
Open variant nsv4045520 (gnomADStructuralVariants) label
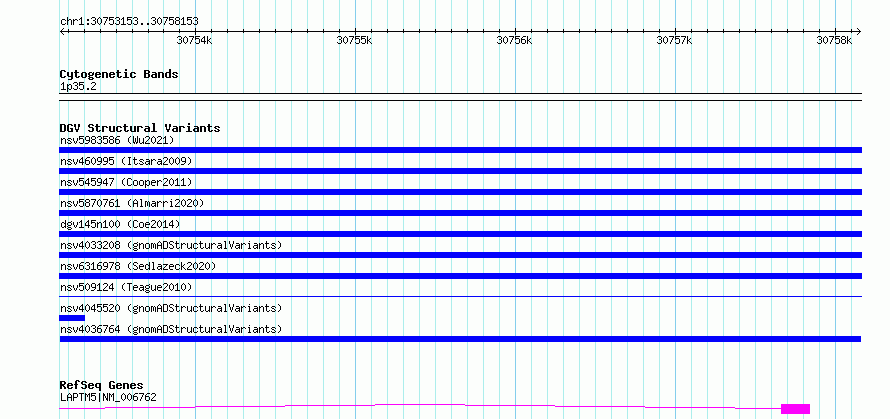click(x=171, y=308)
